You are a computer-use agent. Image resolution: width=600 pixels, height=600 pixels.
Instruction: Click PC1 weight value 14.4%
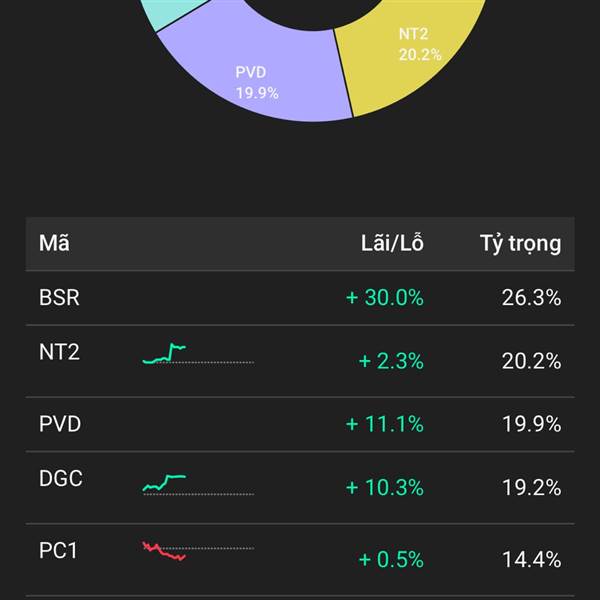(531, 559)
